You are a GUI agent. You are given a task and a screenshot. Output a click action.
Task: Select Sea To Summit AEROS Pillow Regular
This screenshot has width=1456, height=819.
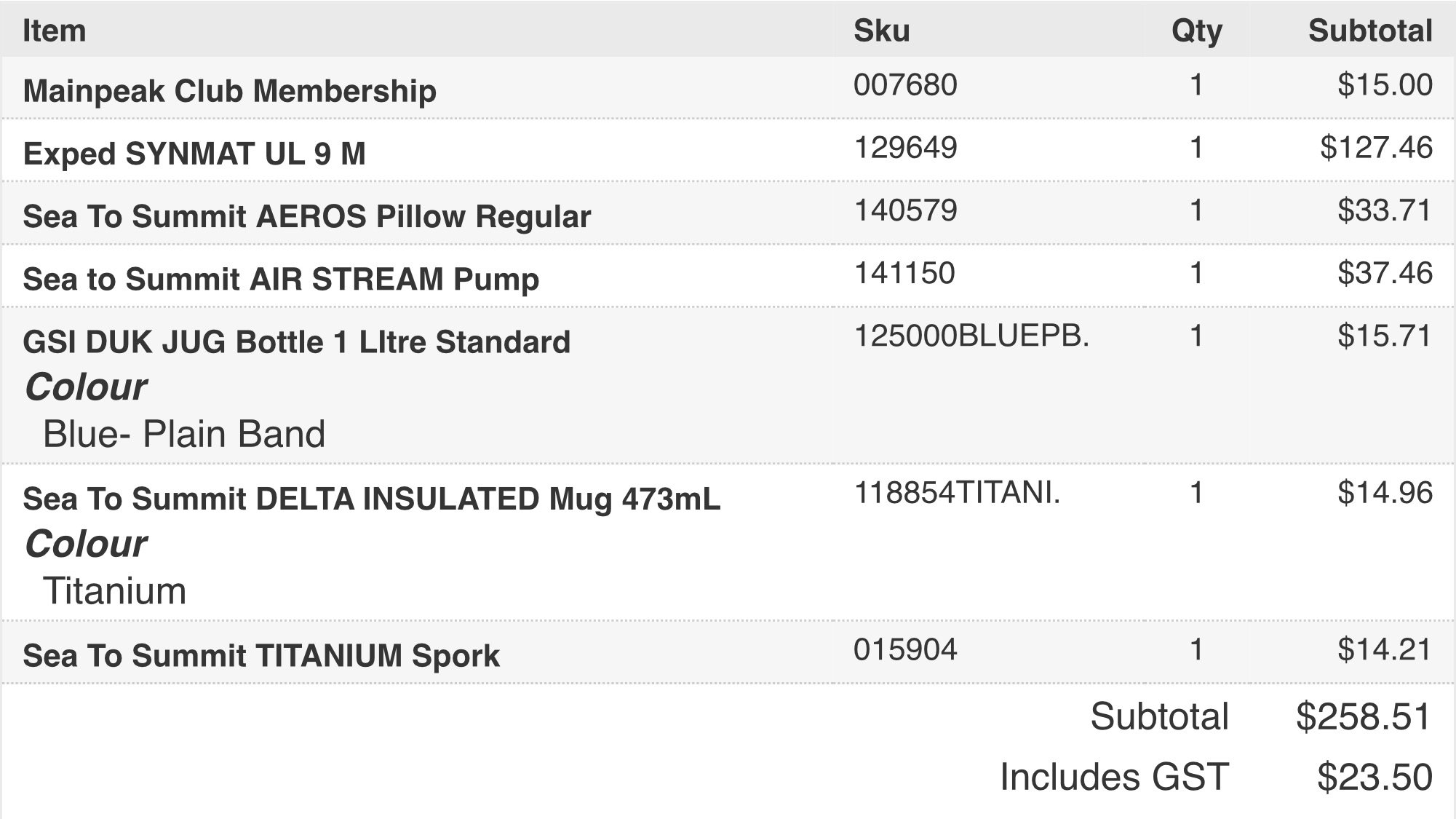click(307, 216)
